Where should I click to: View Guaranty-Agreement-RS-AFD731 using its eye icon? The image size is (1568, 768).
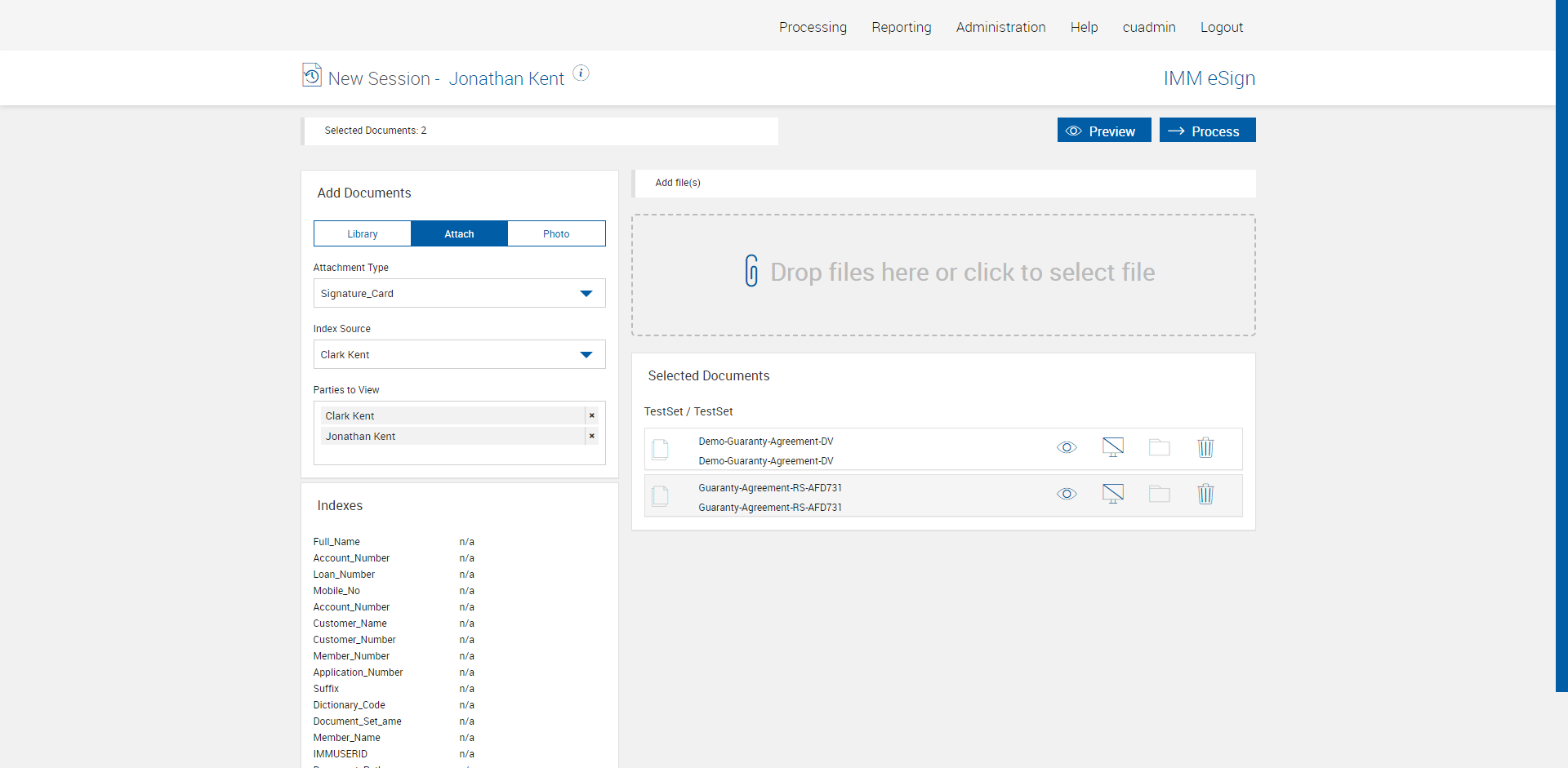1067,494
